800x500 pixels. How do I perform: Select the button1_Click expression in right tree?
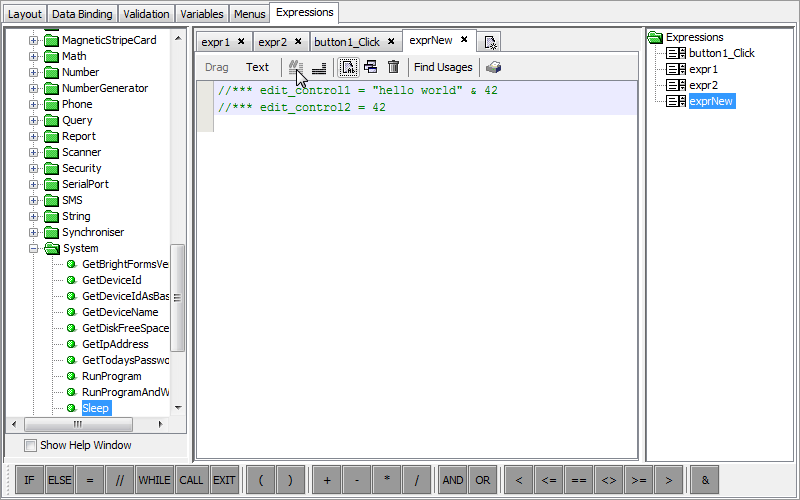[x=721, y=53]
